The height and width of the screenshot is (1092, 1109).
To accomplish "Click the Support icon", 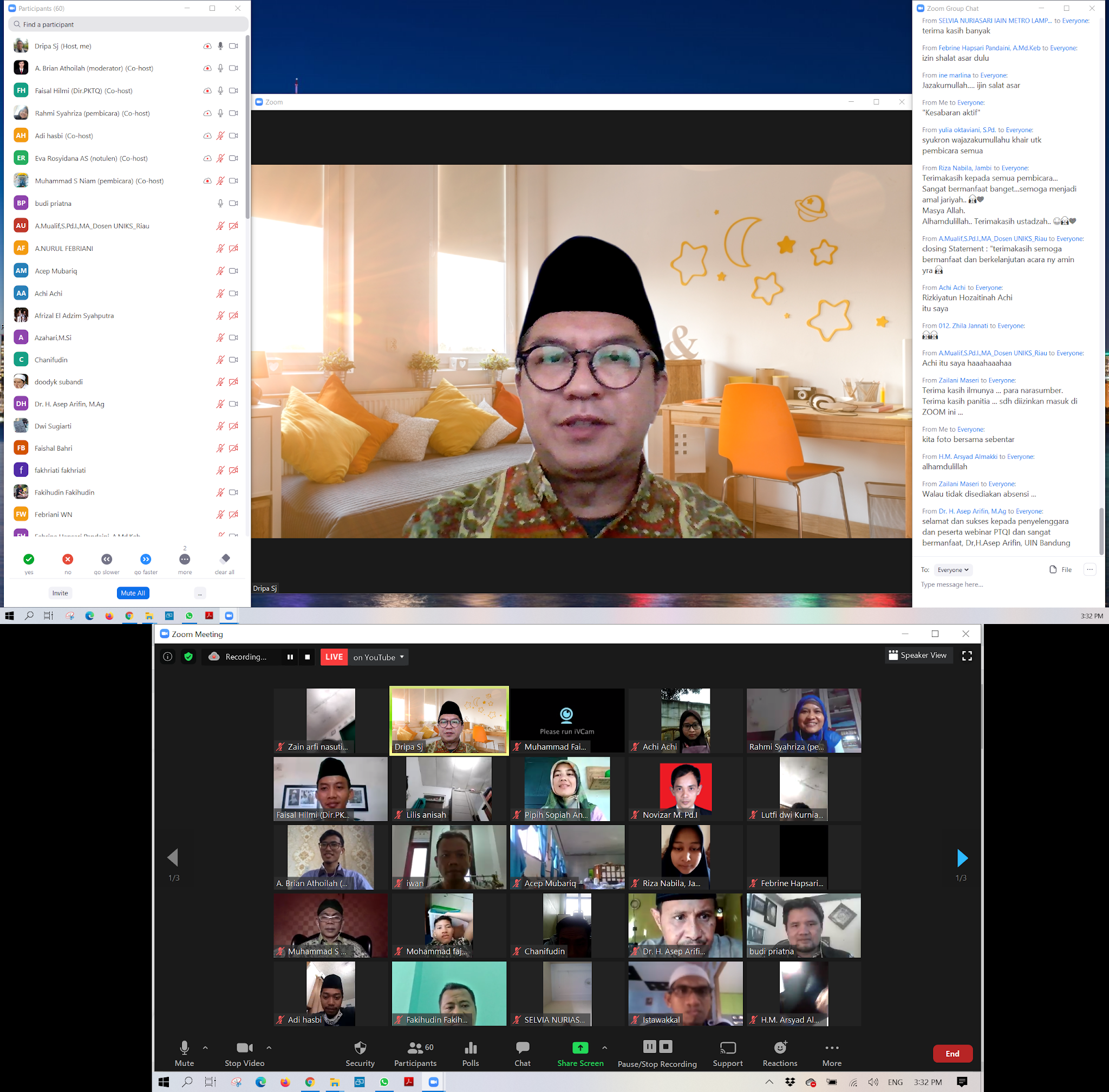I will [x=727, y=1049].
